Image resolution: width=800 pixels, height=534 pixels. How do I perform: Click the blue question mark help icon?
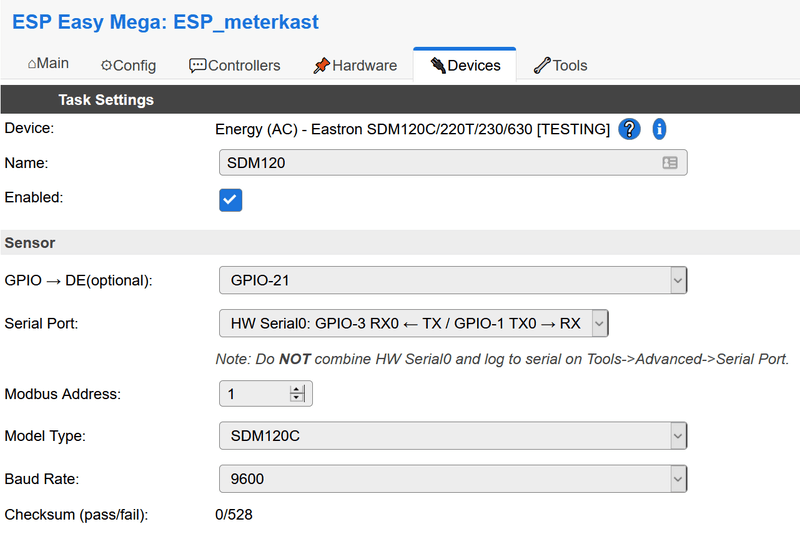tap(629, 129)
